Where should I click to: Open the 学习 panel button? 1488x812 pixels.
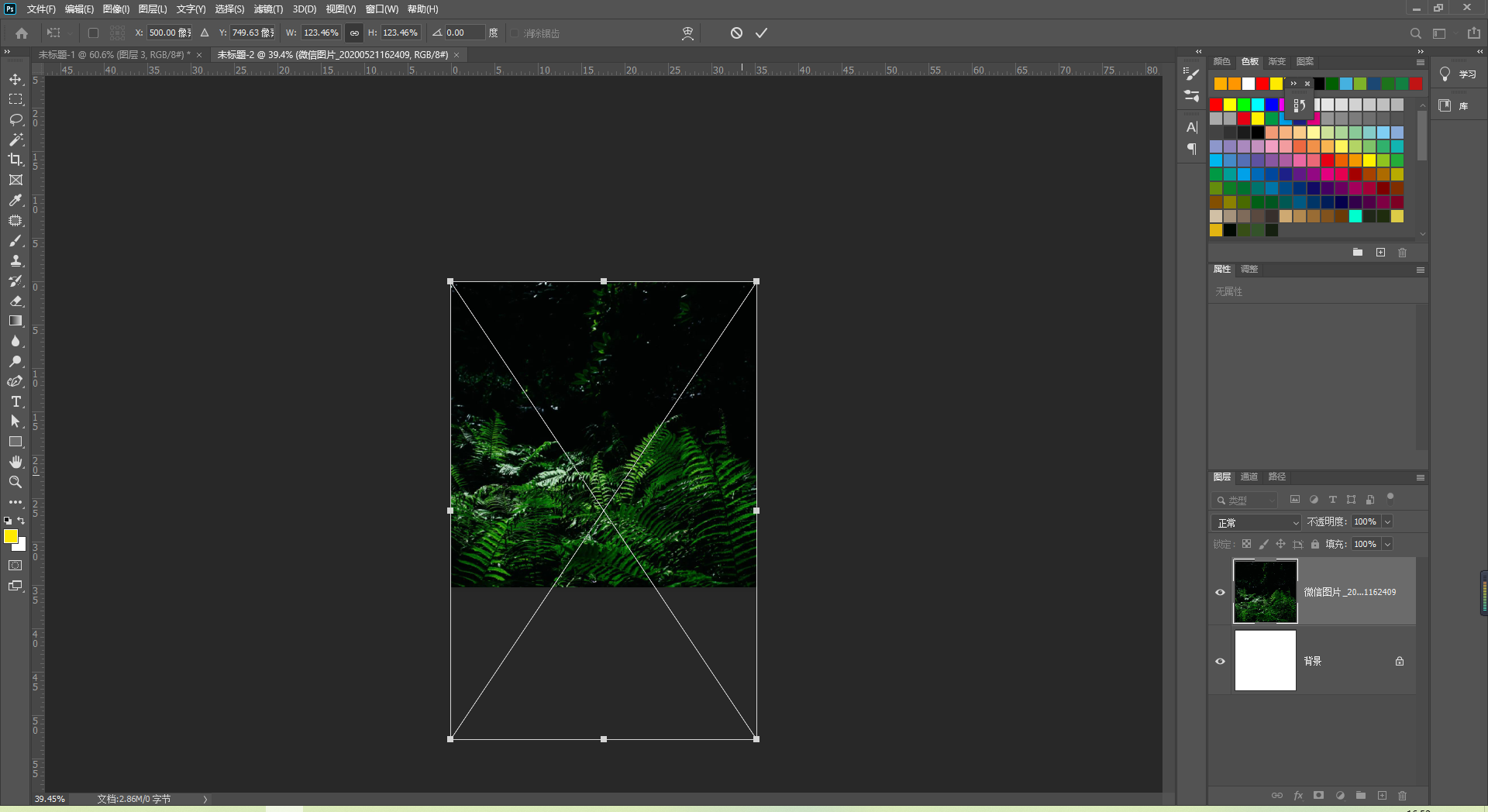(x=1458, y=74)
